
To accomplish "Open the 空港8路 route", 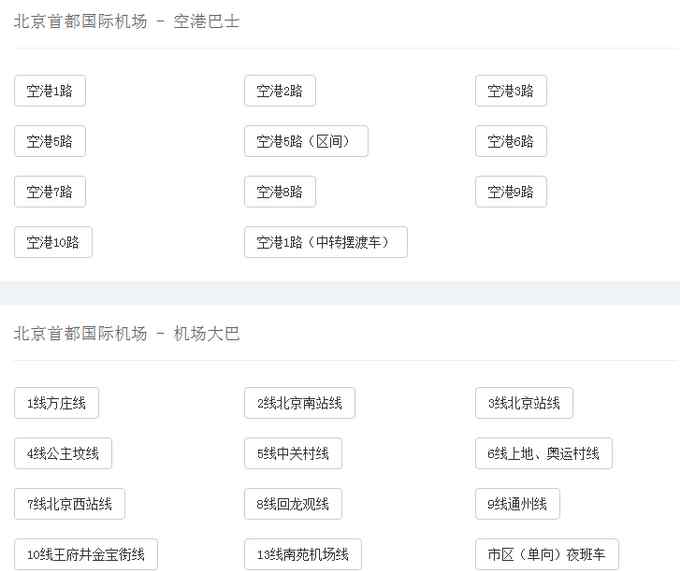I will click(x=280, y=192).
